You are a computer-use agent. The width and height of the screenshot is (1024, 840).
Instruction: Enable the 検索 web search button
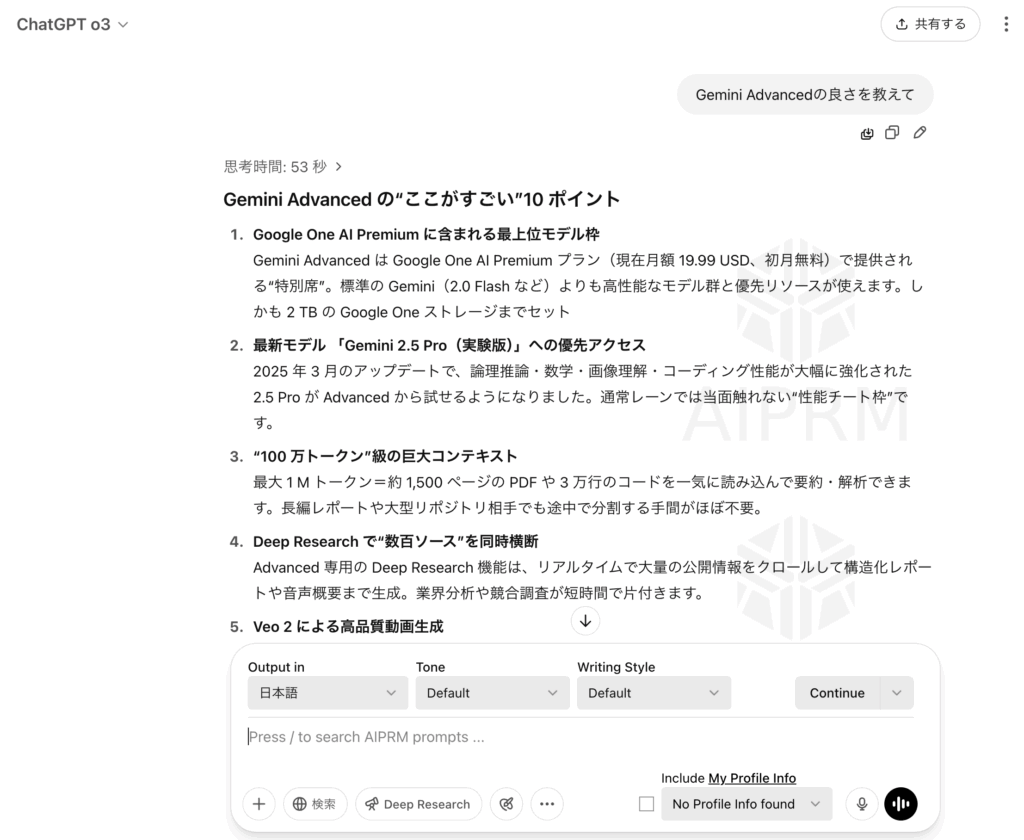point(314,804)
